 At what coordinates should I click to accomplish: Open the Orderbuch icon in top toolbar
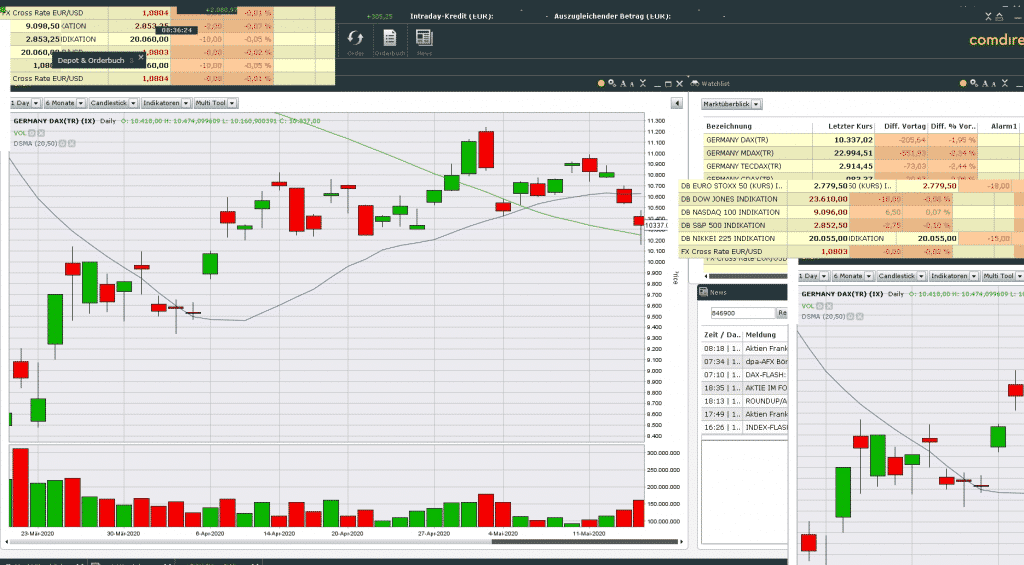pos(390,41)
